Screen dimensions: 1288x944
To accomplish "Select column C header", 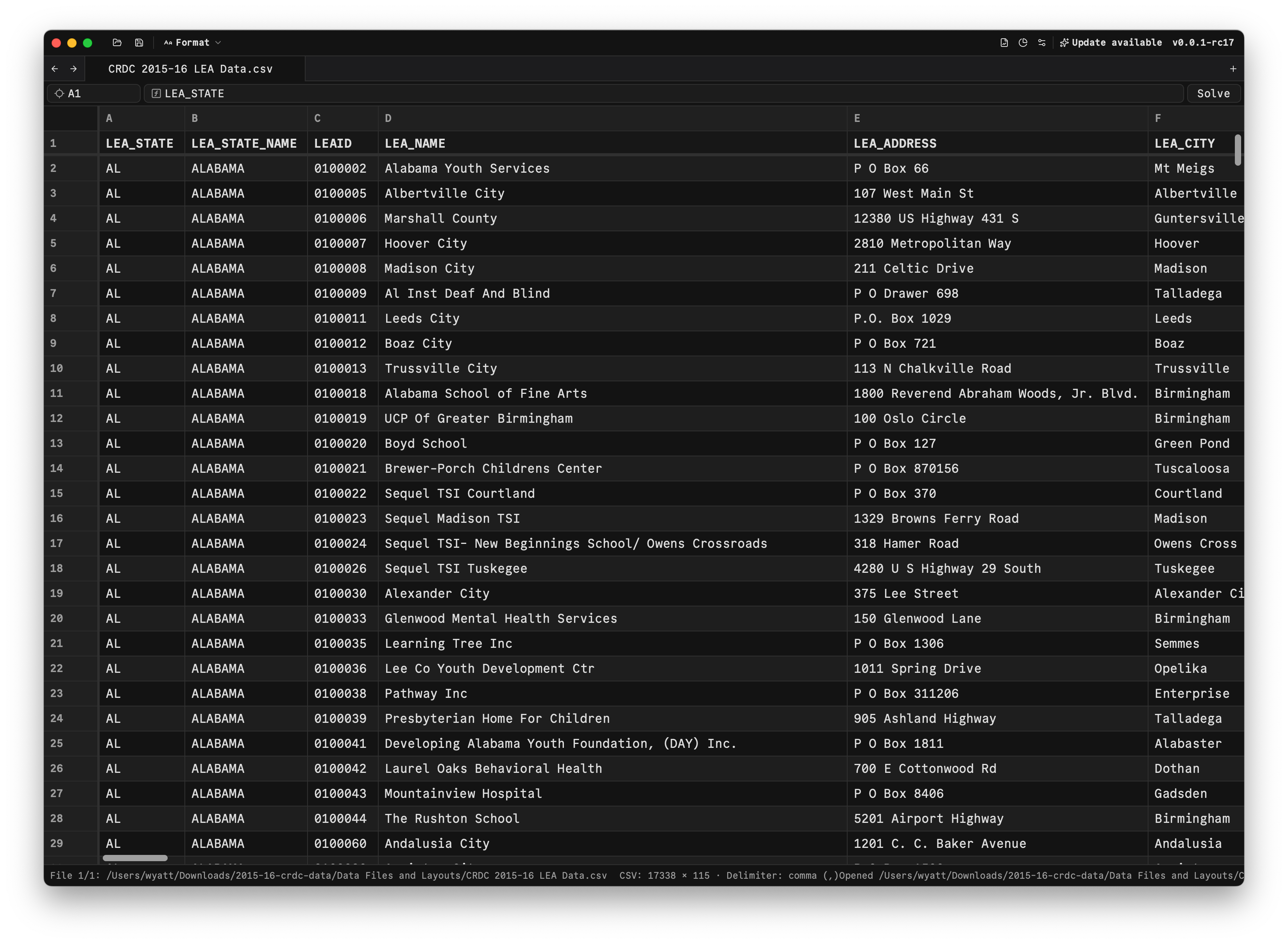I will tap(342, 118).
